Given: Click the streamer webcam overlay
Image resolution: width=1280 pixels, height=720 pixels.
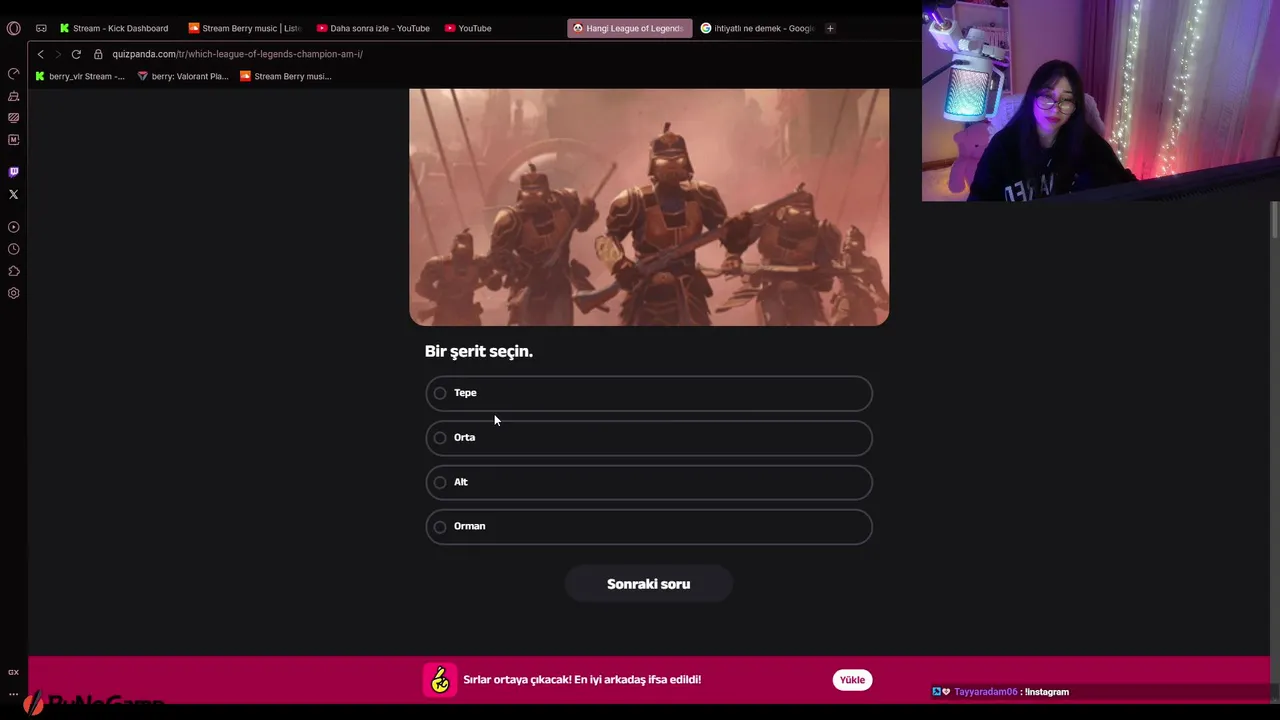Looking at the screenshot, I should click(x=1100, y=101).
